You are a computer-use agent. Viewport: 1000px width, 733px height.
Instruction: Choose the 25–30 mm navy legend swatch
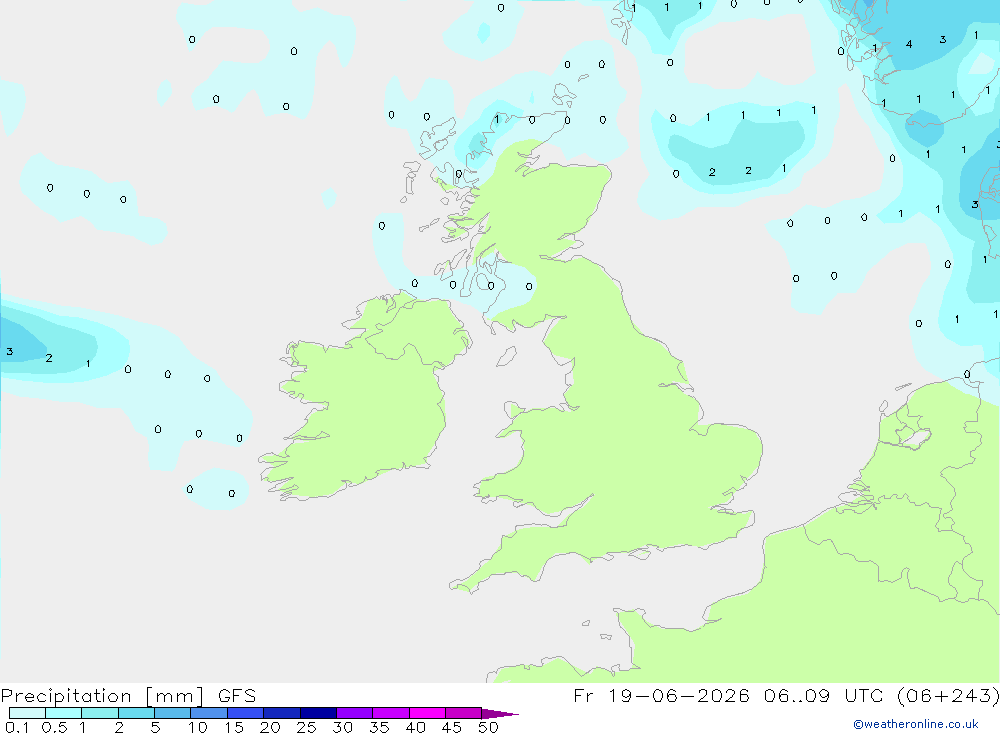point(318,713)
